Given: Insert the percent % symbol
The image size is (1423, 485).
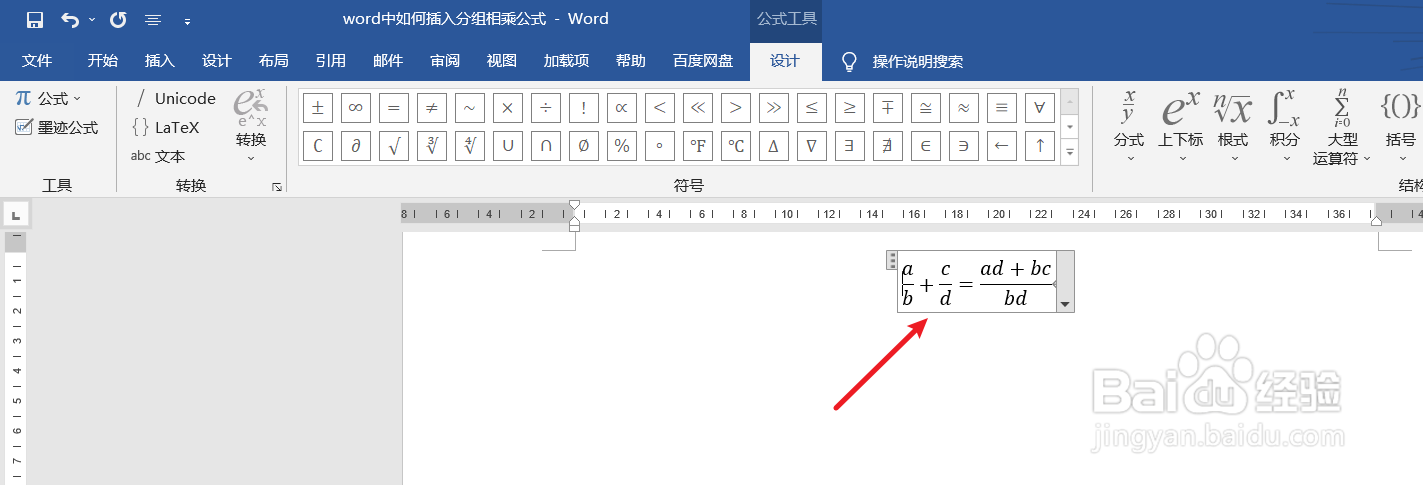Looking at the screenshot, I should (622, 146).
